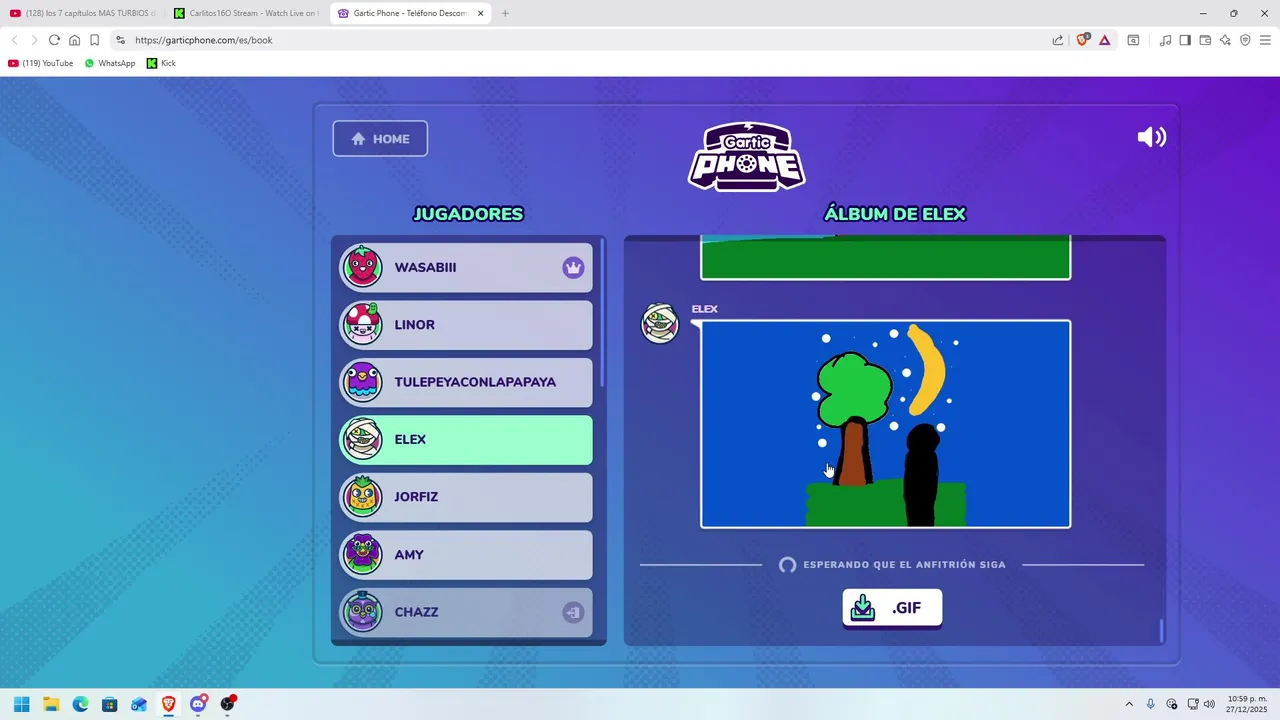Select player TULEPEYACONLAPAPAYA in the list
Viewport: 1280px width, 720px height.
pyautogui.click(x=466, y=382)
